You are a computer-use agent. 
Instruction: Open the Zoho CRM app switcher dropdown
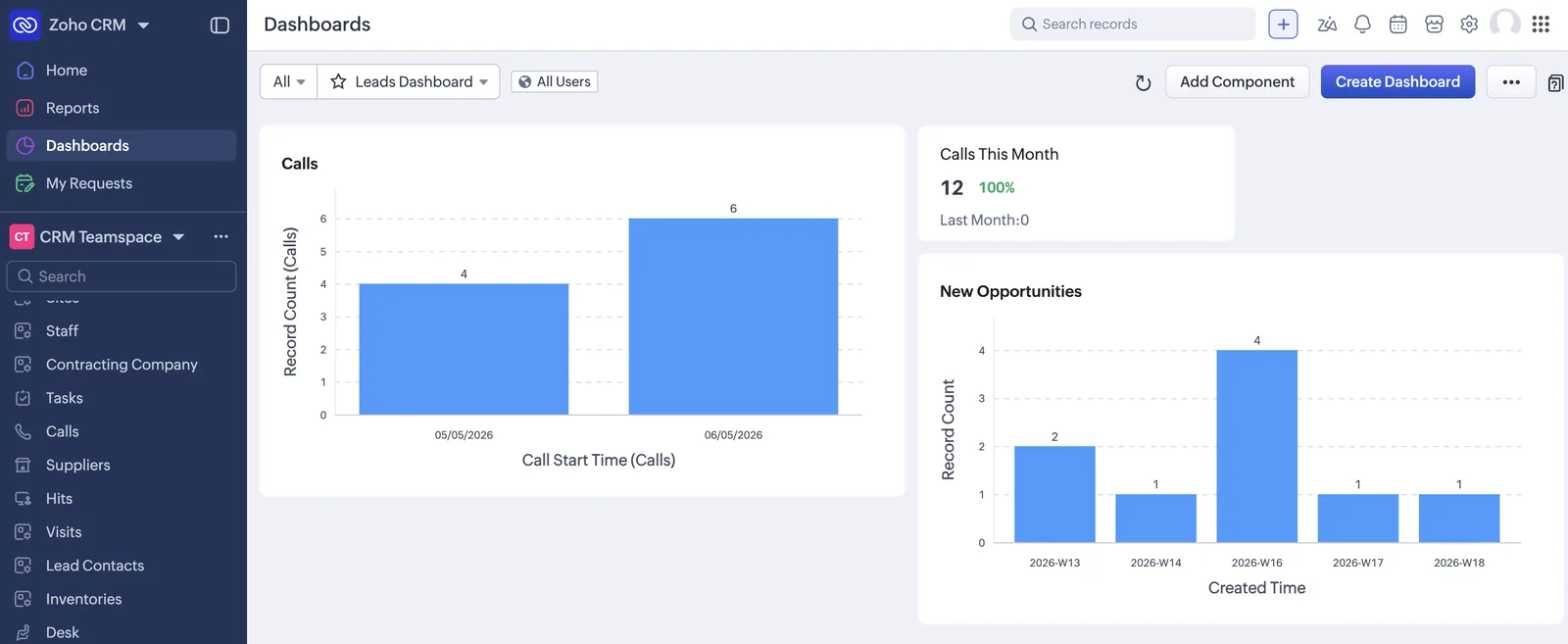[144, 25]
